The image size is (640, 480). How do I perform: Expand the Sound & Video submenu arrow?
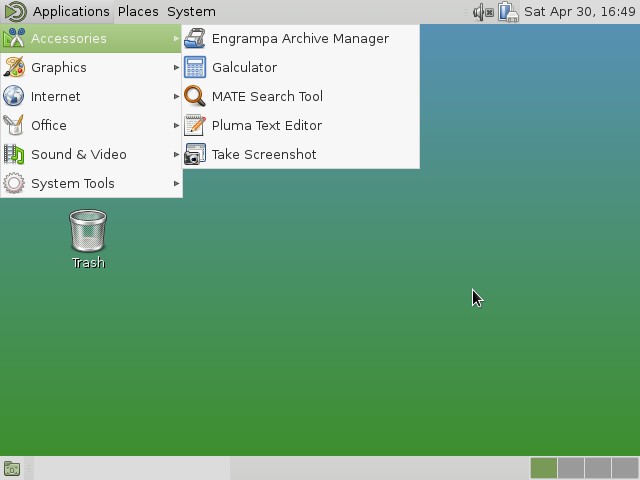[176, 154]
